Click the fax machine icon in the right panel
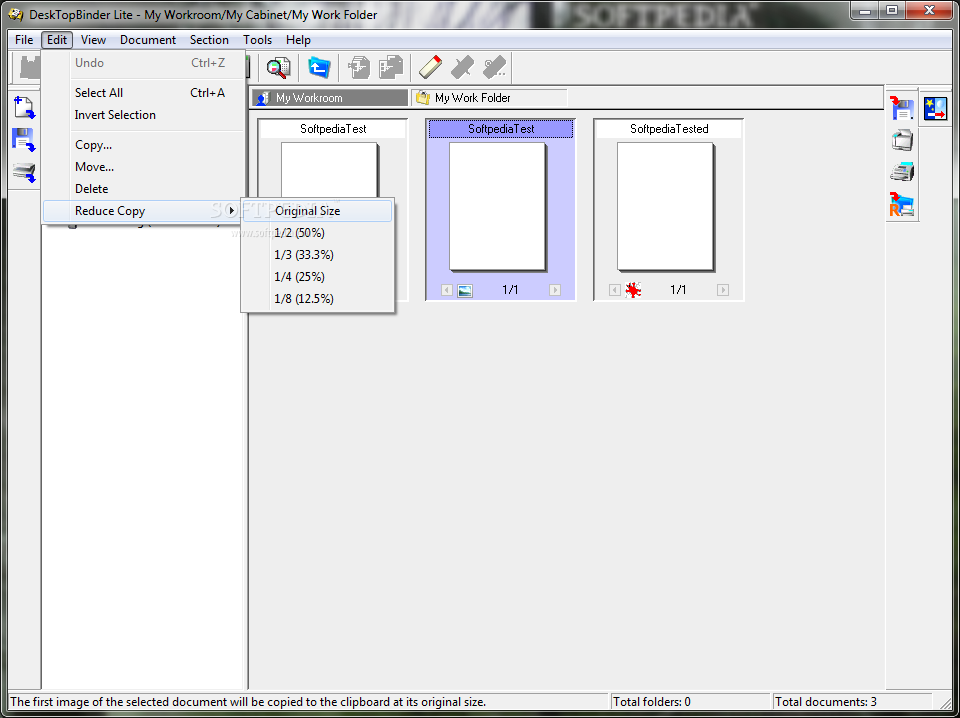Screen dimensions: 960x718 click(x=902, y=172)
